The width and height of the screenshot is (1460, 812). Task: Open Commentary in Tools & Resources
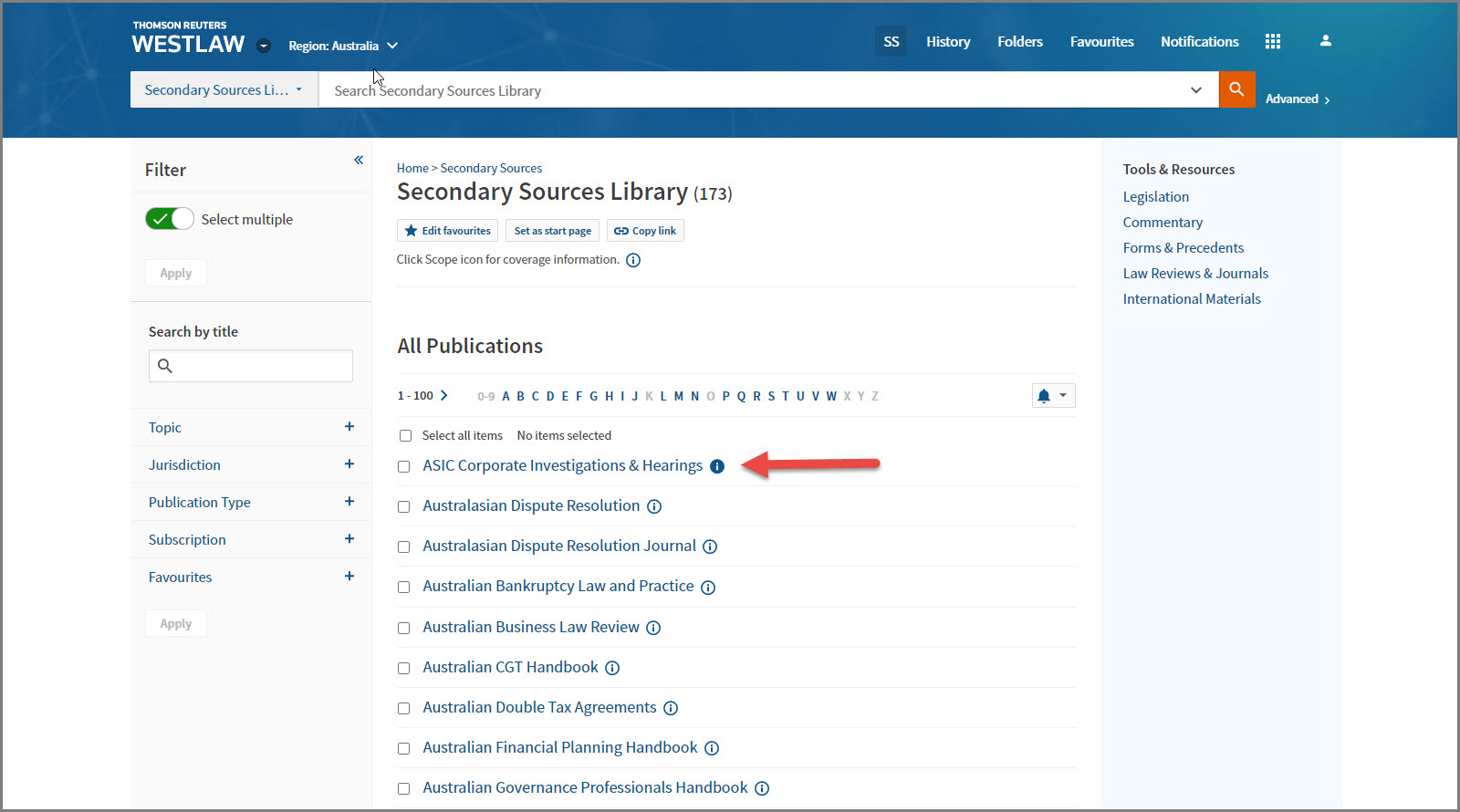click(1163, 222)
